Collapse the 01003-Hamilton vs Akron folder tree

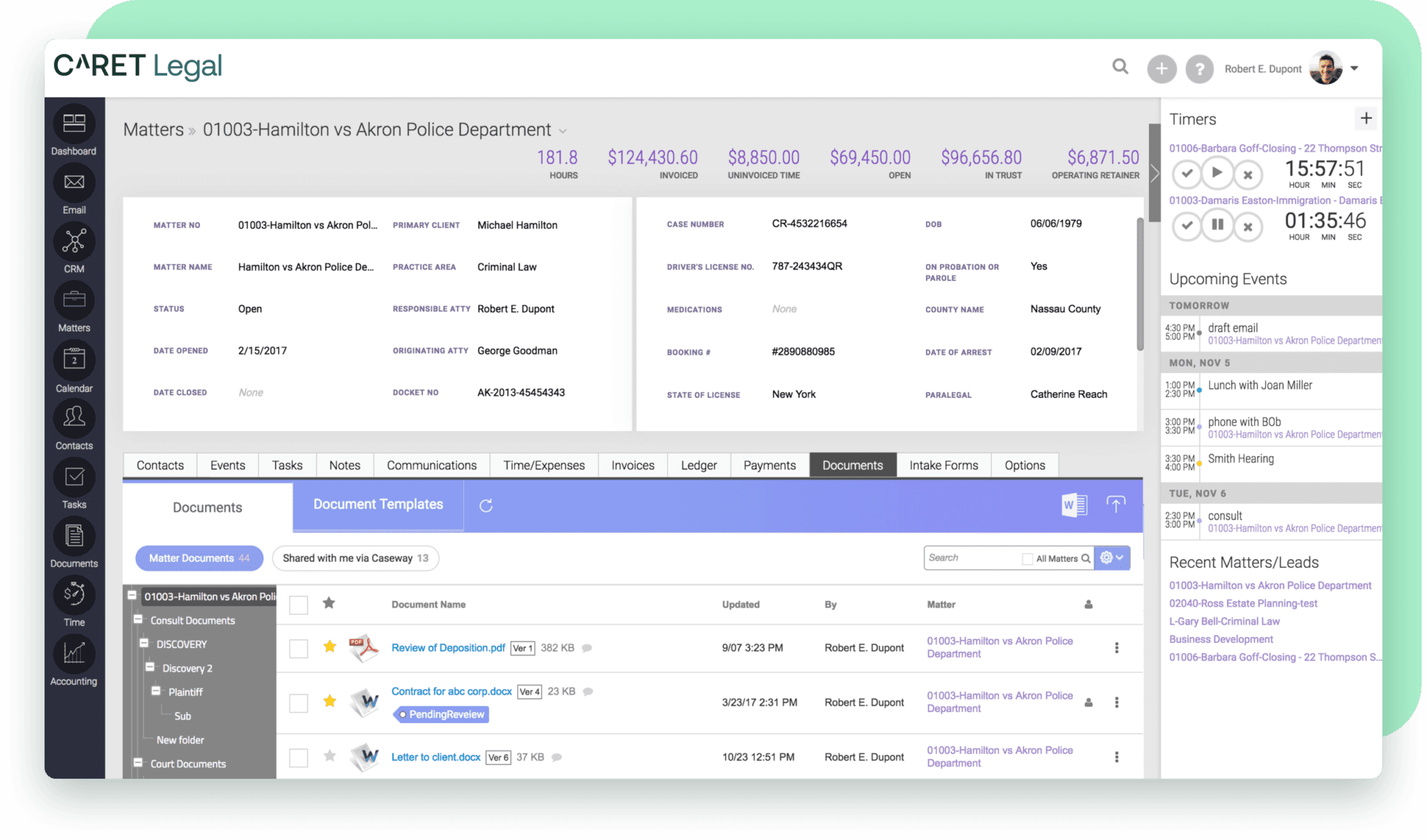coord(132,596)
